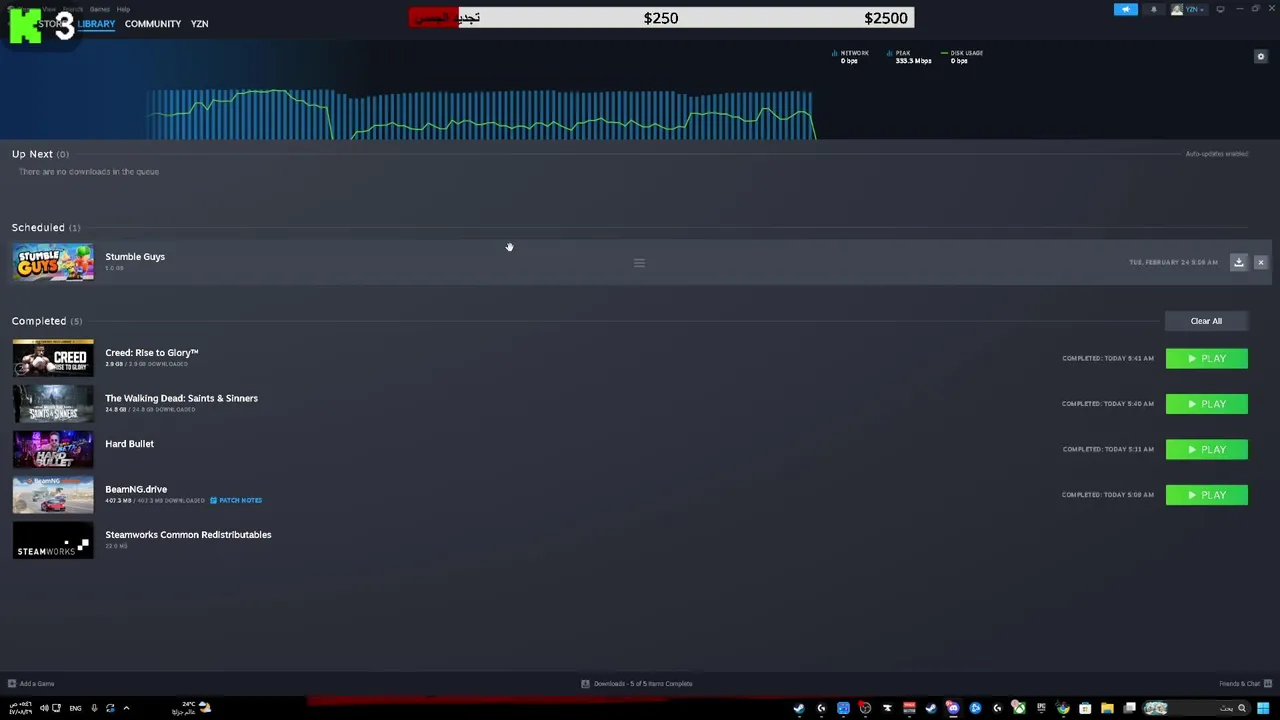
Task: Click the Hard Bullet title text
Action: coord(129,444)
